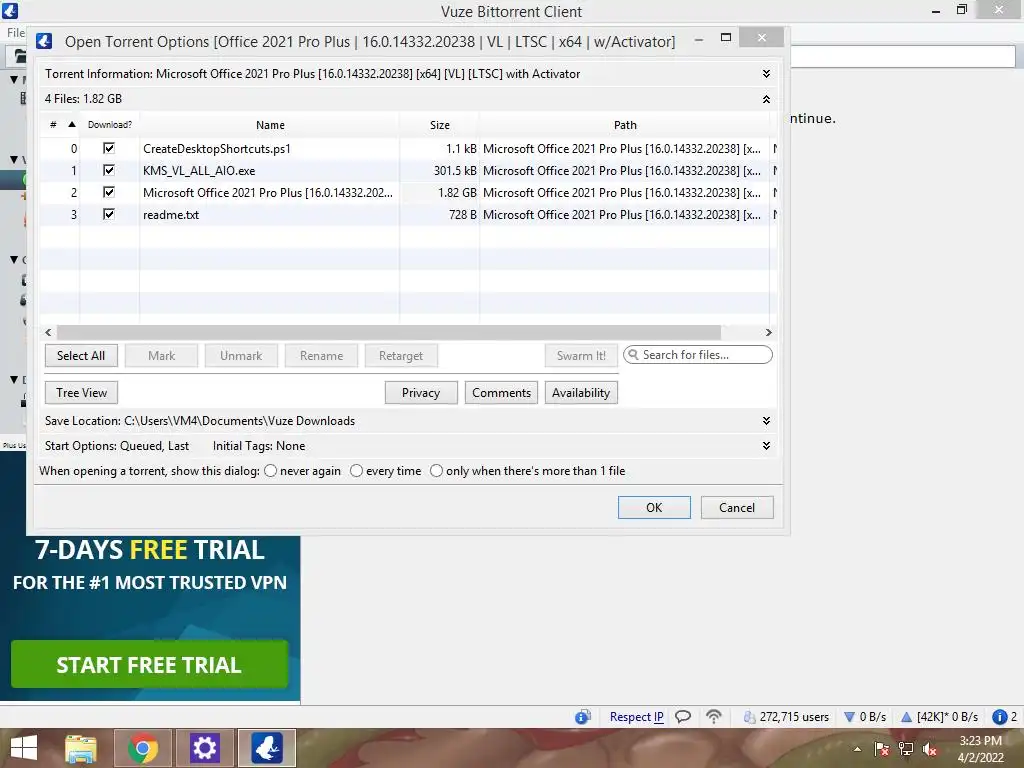1024x768 pixels.
Task: Uncheck download for KMS_VL_ALL_AIO.exe
Action: click(x=109, y=170)
